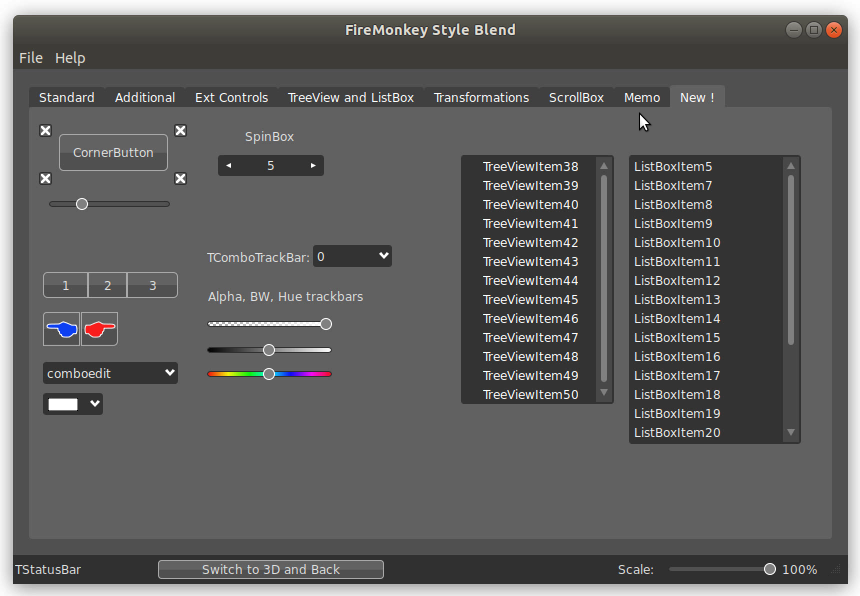
Task: Toggle the bottom-right corner checkbox of CornerButton
Action: coord(180,179)
